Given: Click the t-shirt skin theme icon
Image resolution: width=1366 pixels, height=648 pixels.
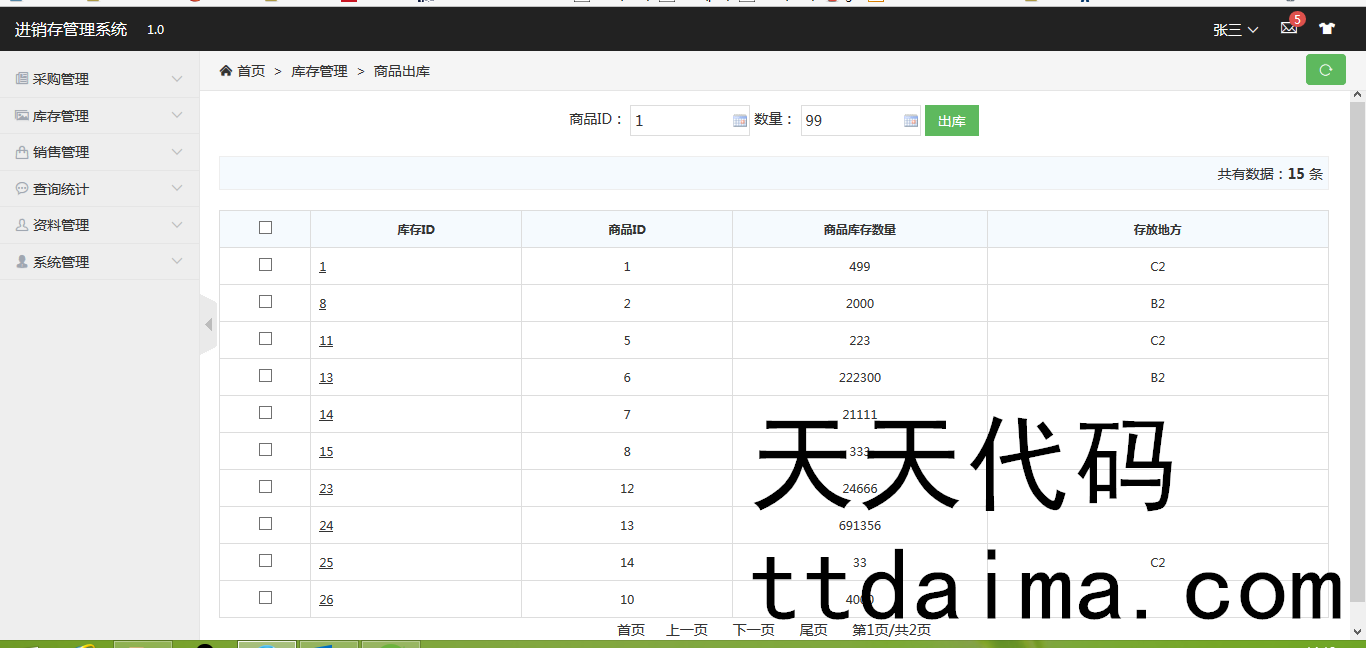Looking at the screenshot, I should point(1326,29).
